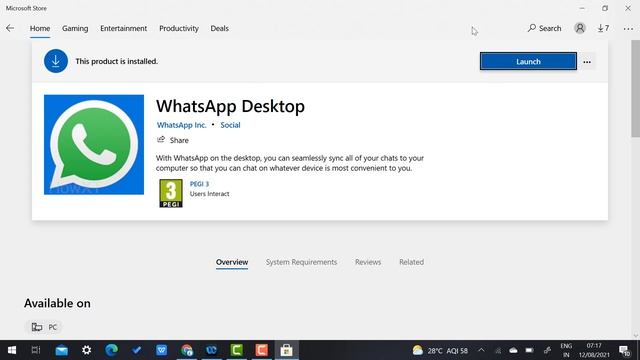Open the blue checkmark To Do app
The height and width of the screenshot is (360, 640).
pyautogui.click(x=137, y=350)
